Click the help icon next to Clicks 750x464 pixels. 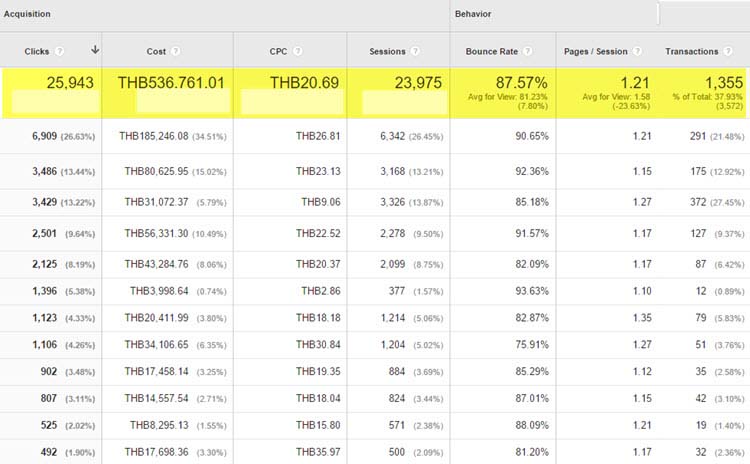[60, 51]
